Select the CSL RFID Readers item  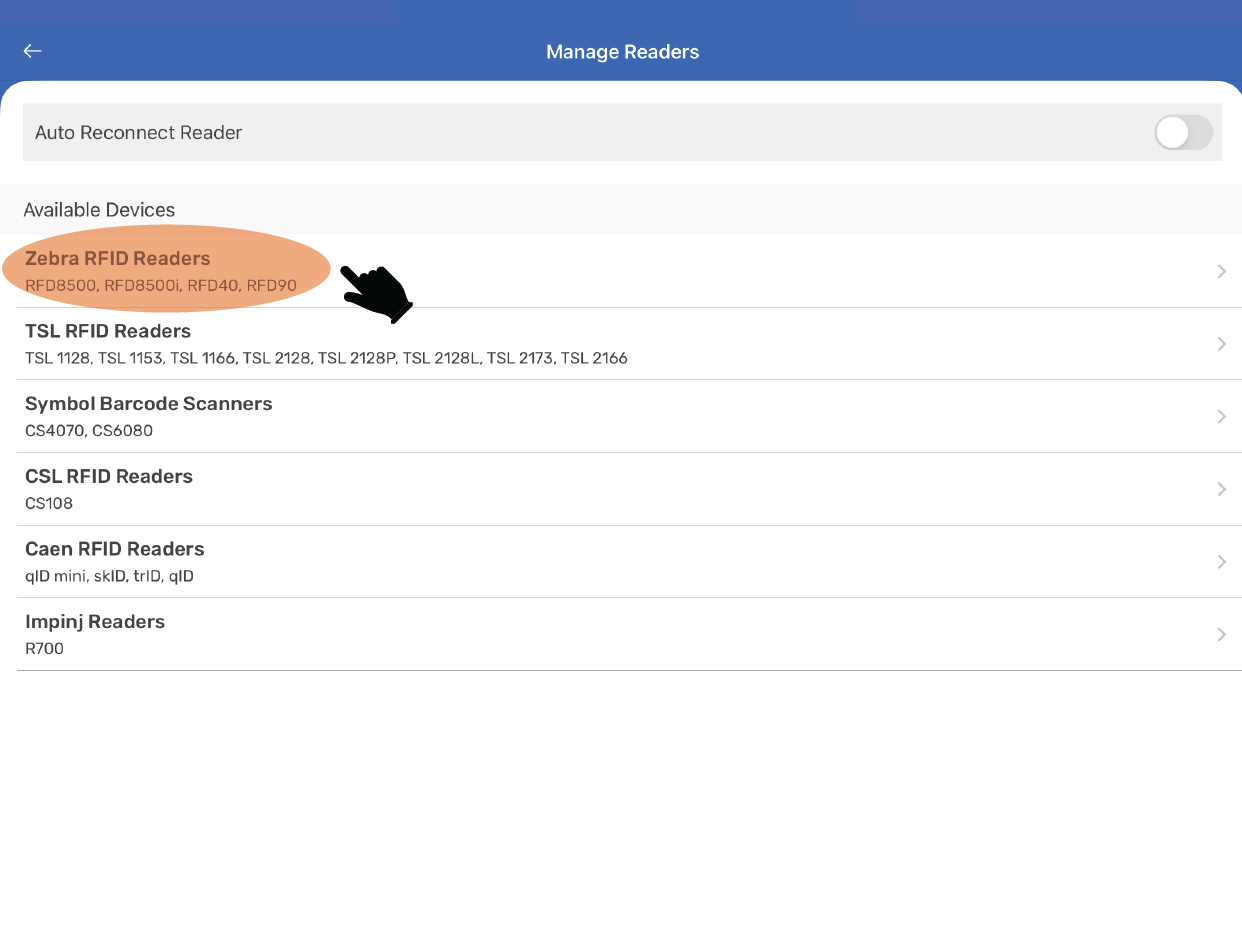click(109, 476)
